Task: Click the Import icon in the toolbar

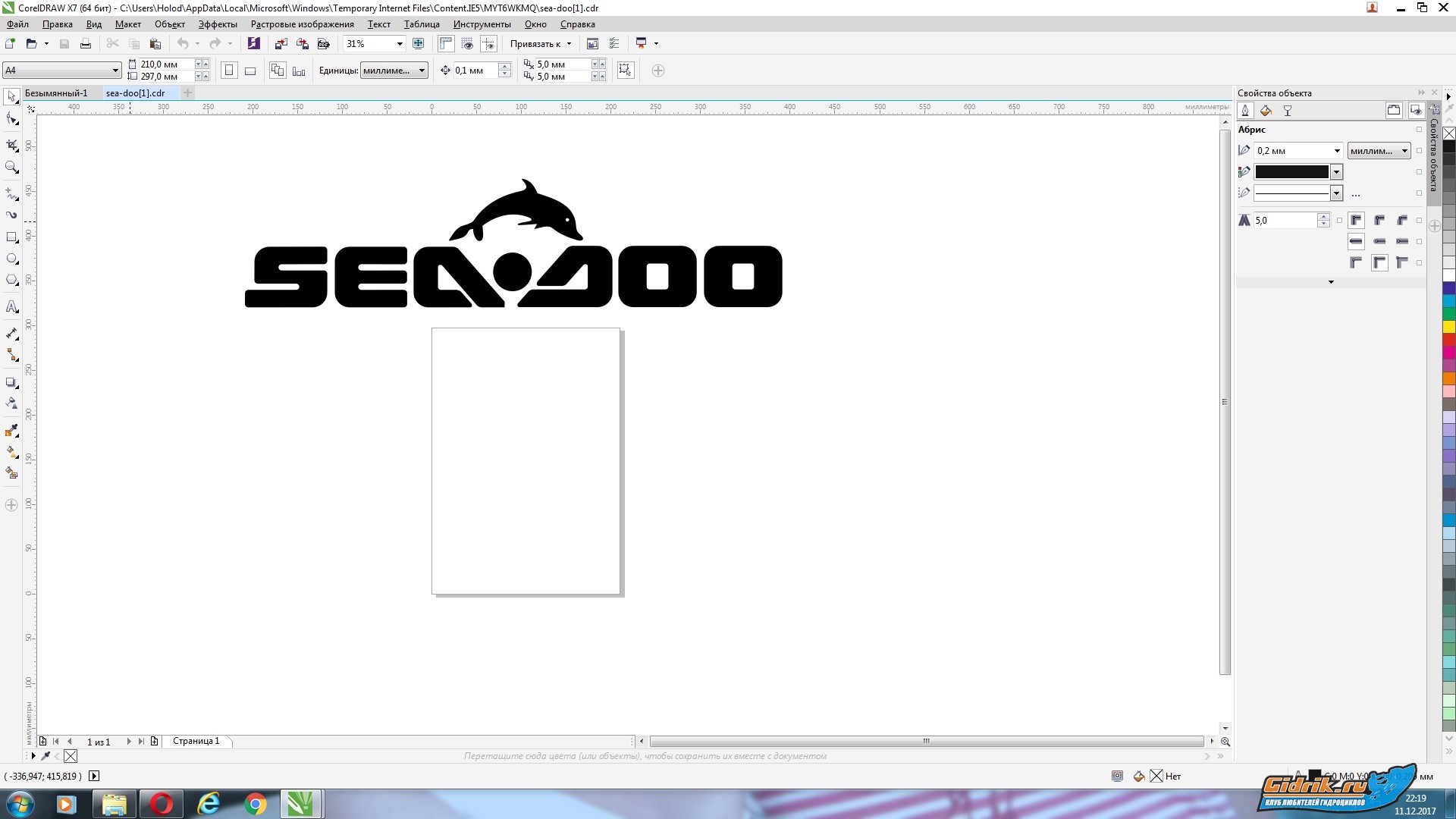Action: click(x=281, y=44)
